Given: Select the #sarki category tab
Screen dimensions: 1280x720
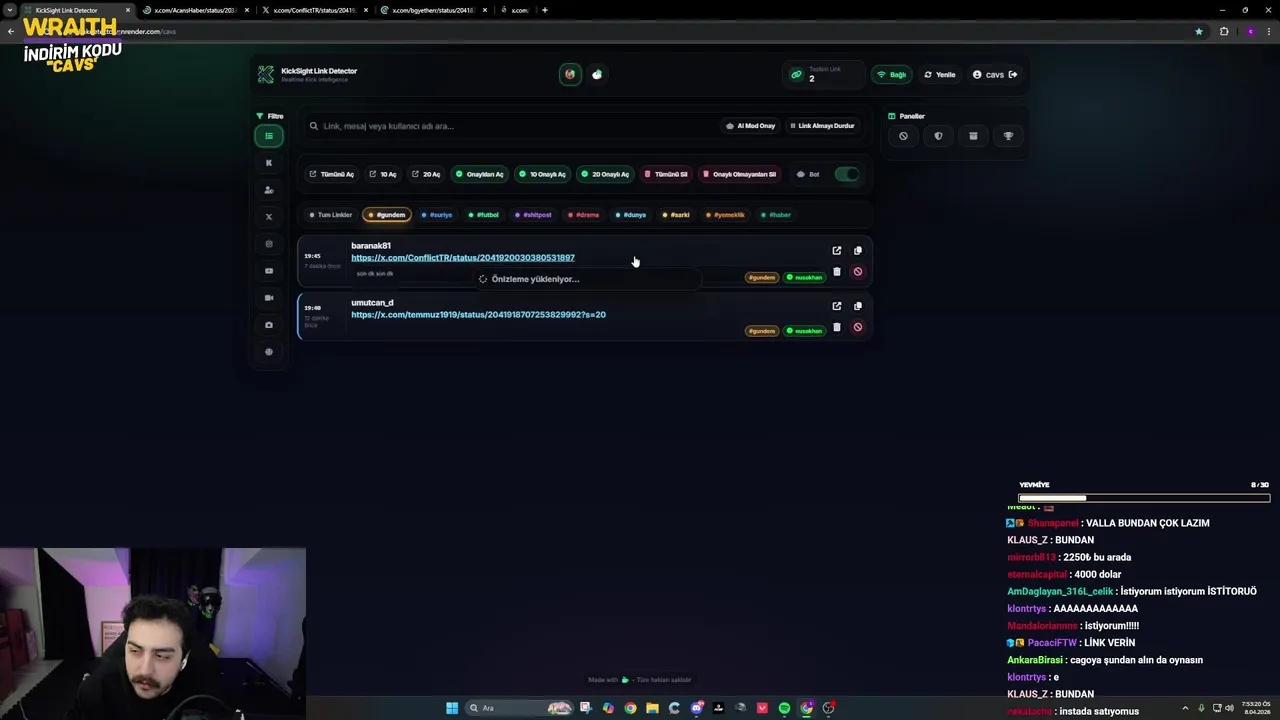Looking at the screenshot, I should point(676,215).
